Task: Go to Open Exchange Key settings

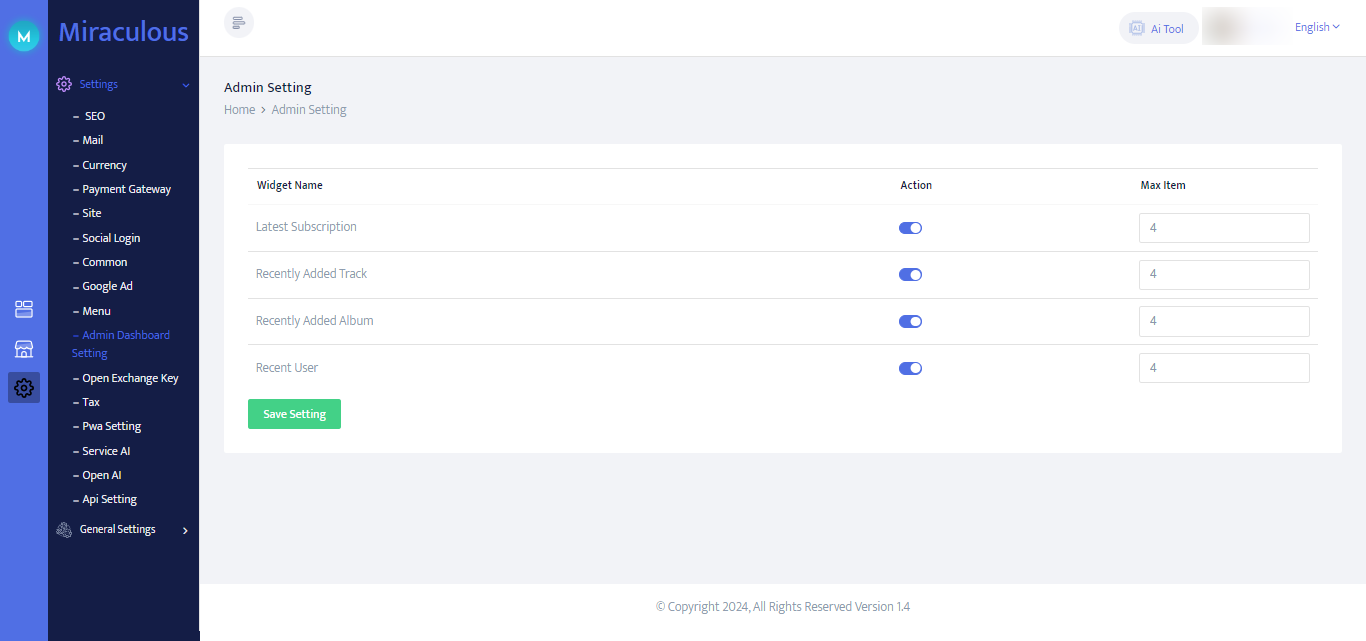Action: click(x=130, y=378)
